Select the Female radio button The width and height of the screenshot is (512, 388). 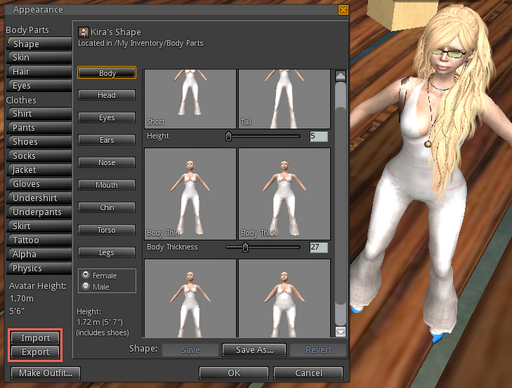(x=86, y=275)
